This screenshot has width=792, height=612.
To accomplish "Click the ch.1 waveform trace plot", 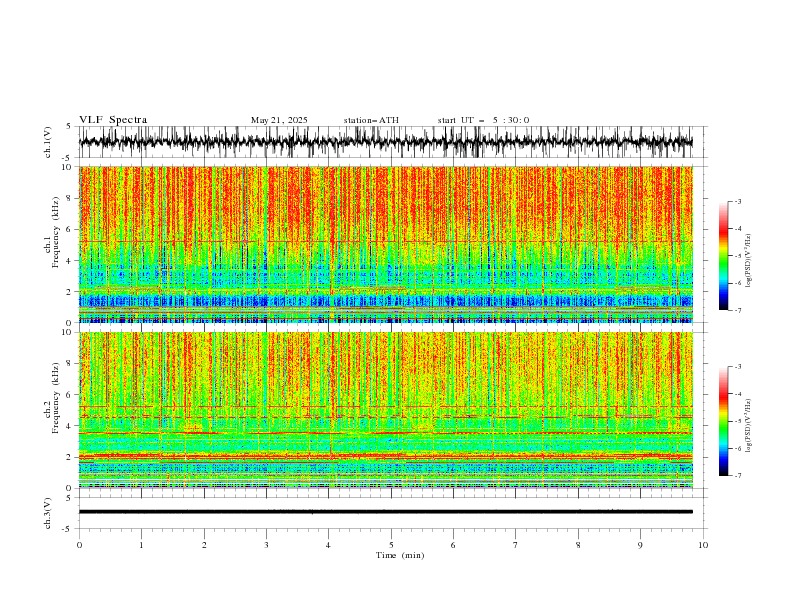I will coord(385,142).
